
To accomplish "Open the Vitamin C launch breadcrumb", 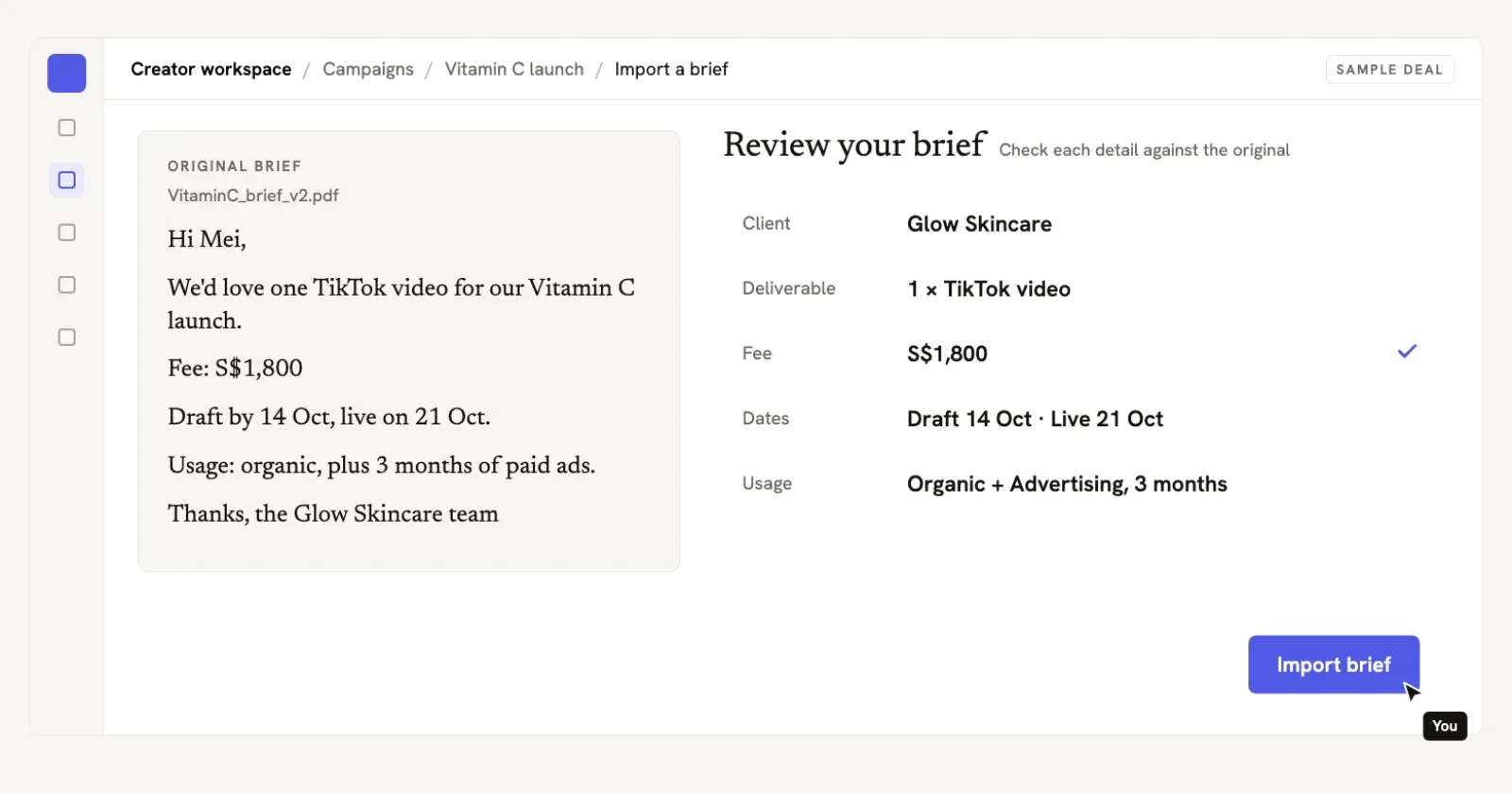I will (x=514, y=69).
